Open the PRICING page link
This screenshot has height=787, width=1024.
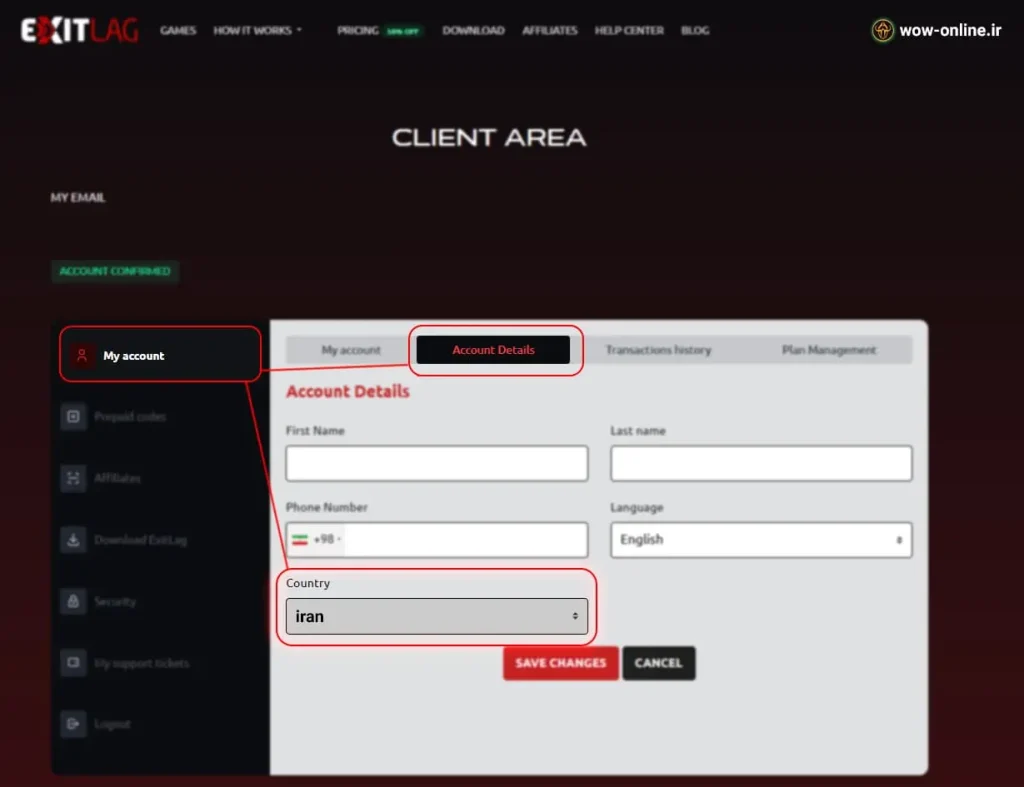(x=357, y=30)
